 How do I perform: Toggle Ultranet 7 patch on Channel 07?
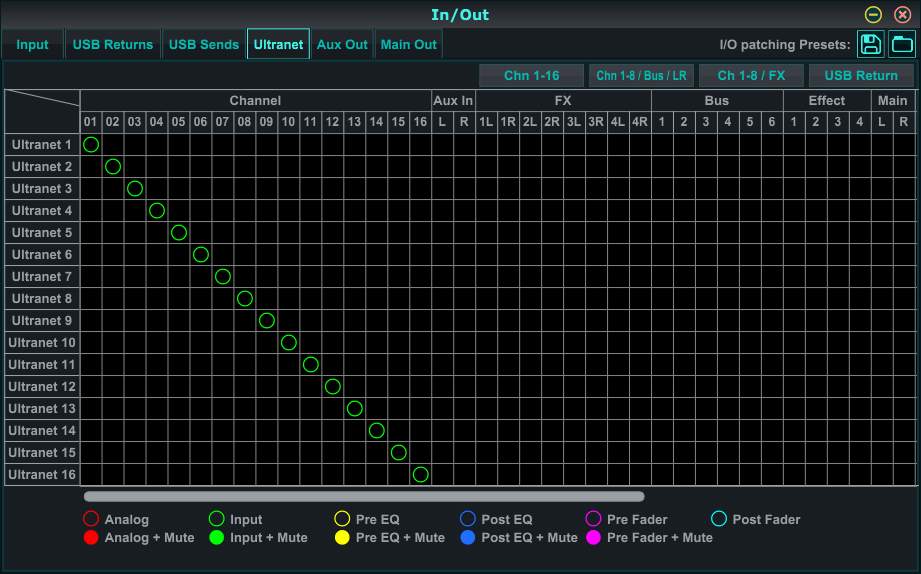pos(223,276)
